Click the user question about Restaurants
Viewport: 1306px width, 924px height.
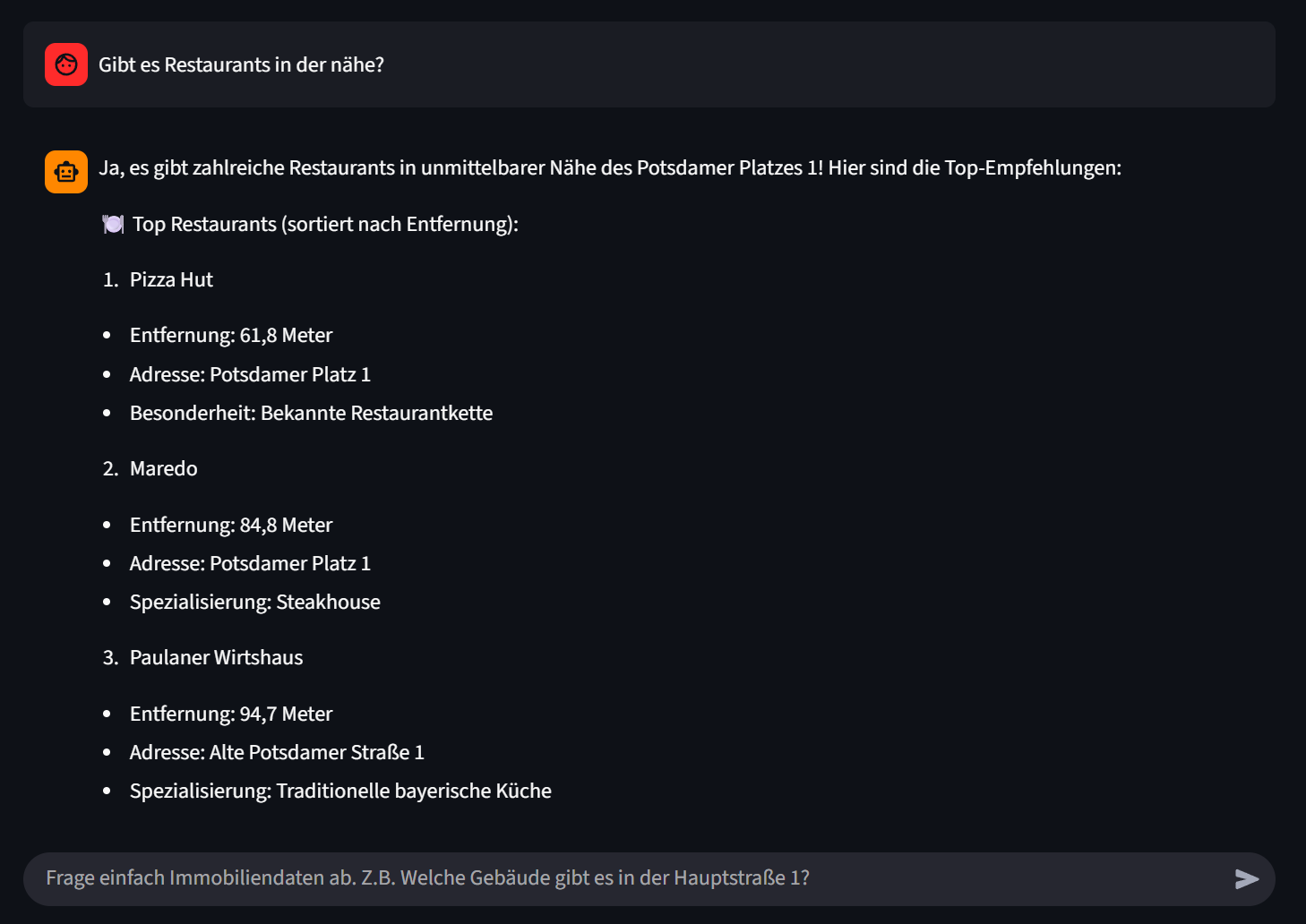tap(241, 65)
